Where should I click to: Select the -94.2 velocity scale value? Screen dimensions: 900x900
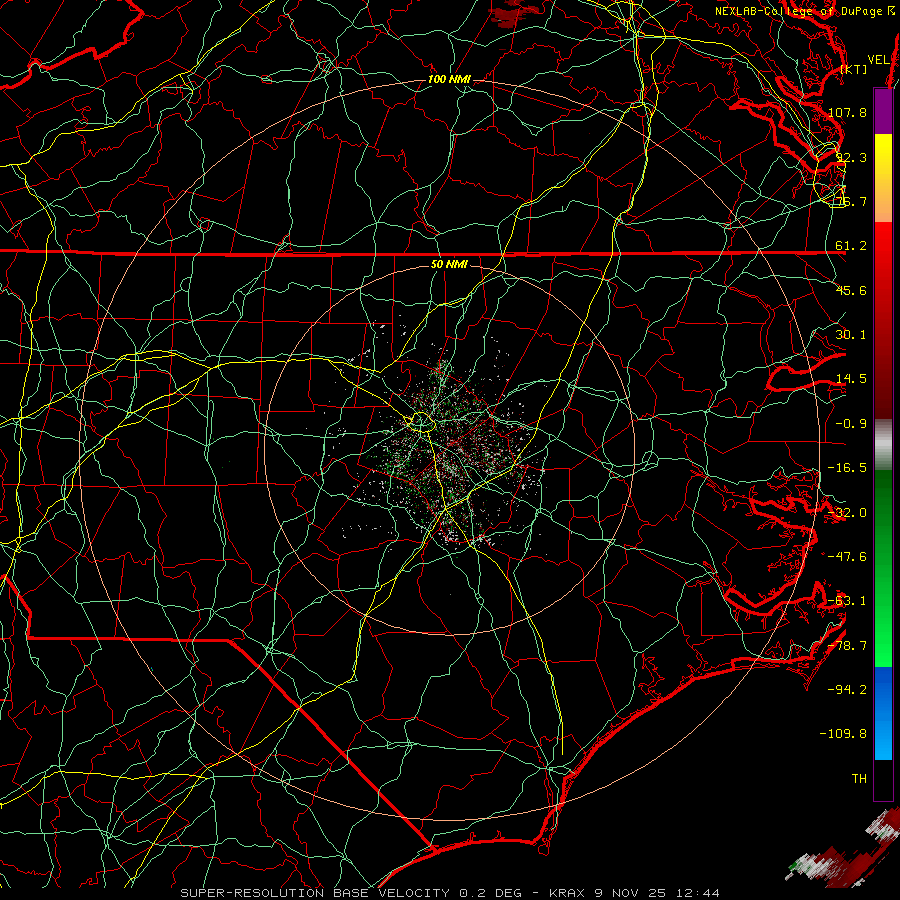(x=847, y=690)
